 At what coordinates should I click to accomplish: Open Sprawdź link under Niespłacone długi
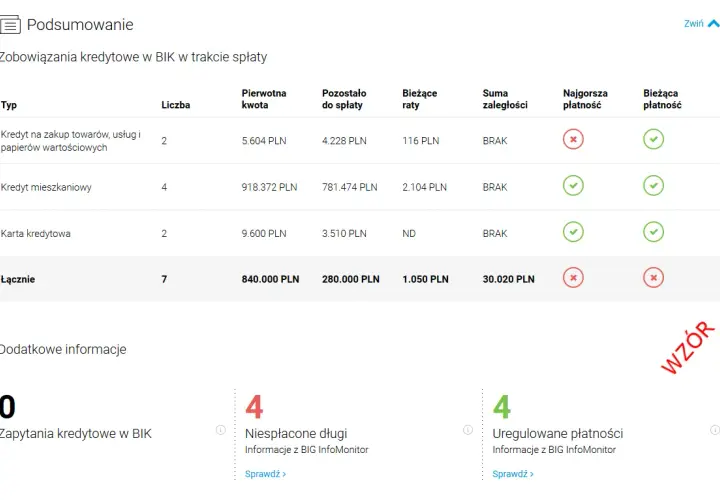pyautogui.click(x=265, y=474)
